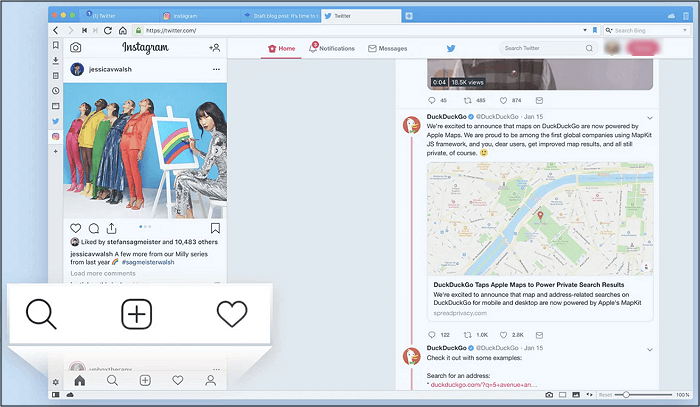
Task: Share jessicavwalsh's Instagram post
Action: point(112,228)
